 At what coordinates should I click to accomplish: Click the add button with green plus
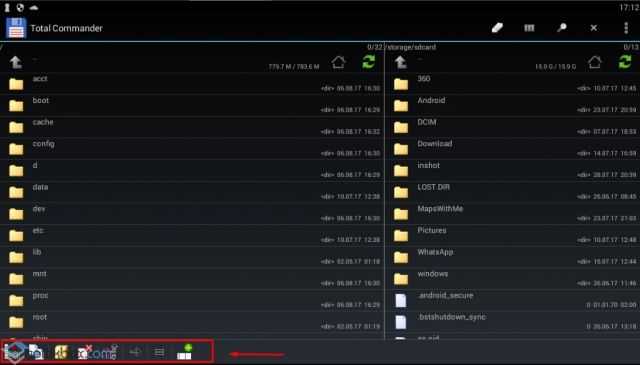point(184,352)
